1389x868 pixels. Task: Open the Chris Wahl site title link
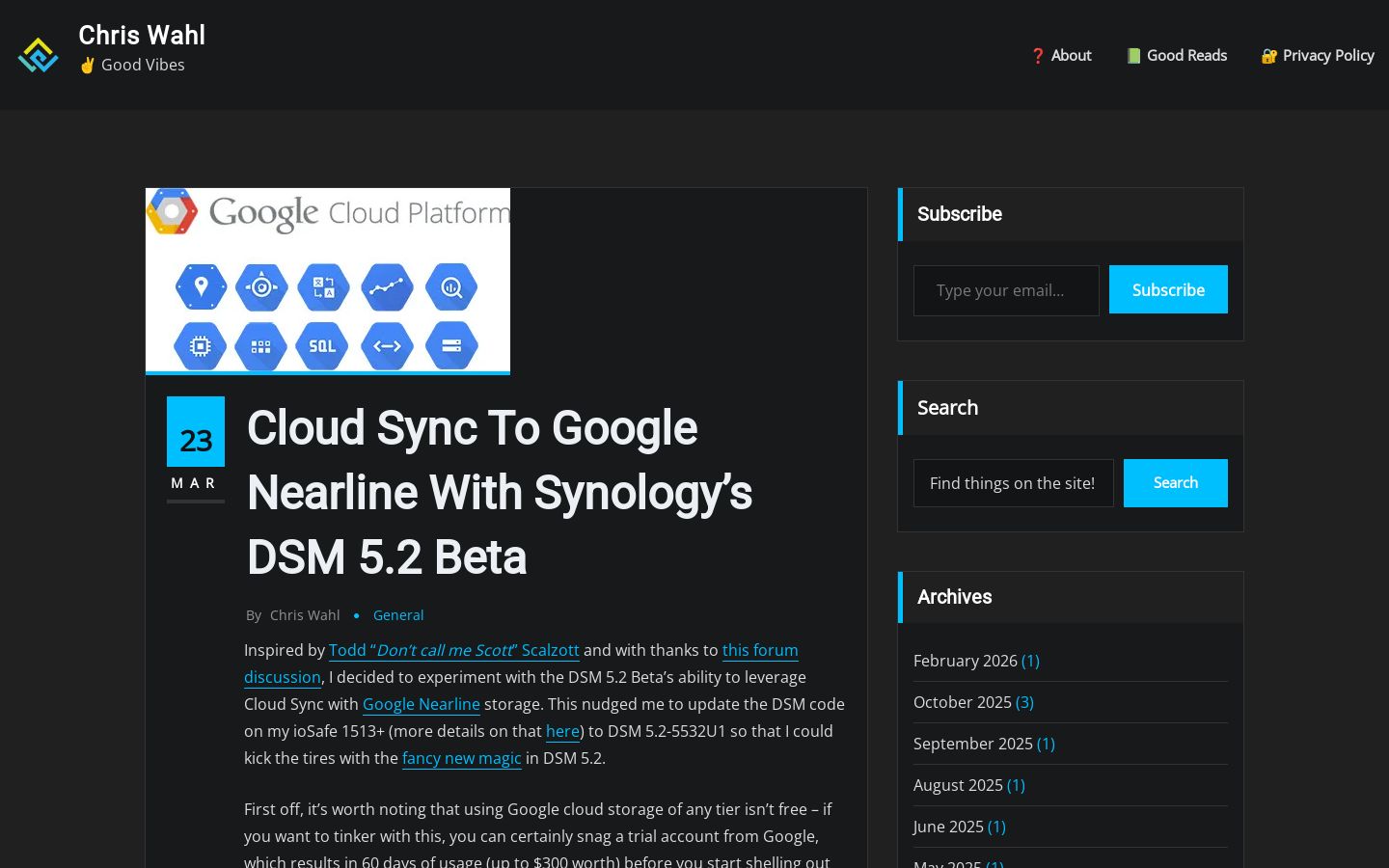click(x=142, y=36)
